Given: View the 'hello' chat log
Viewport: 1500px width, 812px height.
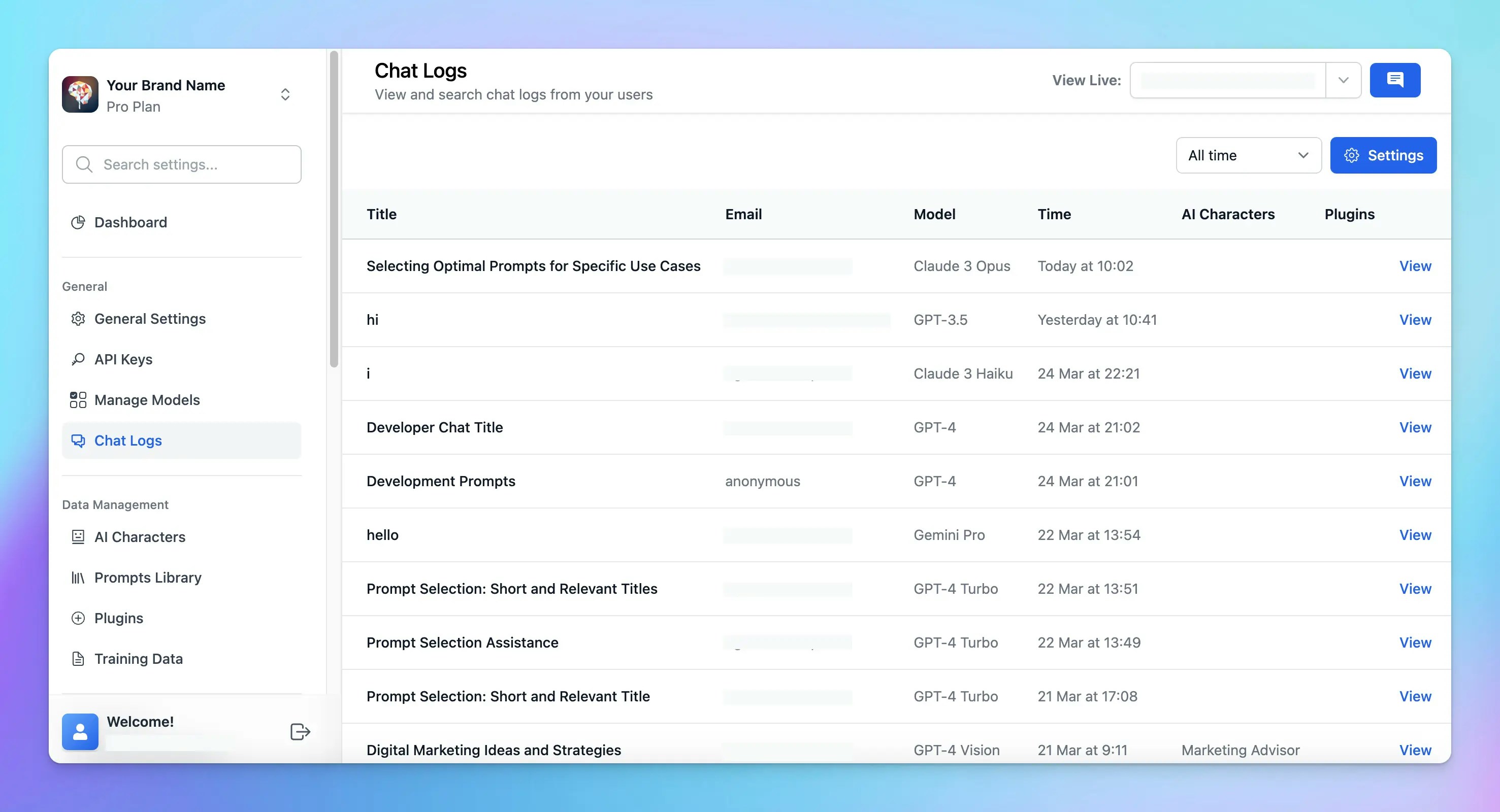Looking at the screenshot, I should pyautogui.click(x=1415, y=535).
